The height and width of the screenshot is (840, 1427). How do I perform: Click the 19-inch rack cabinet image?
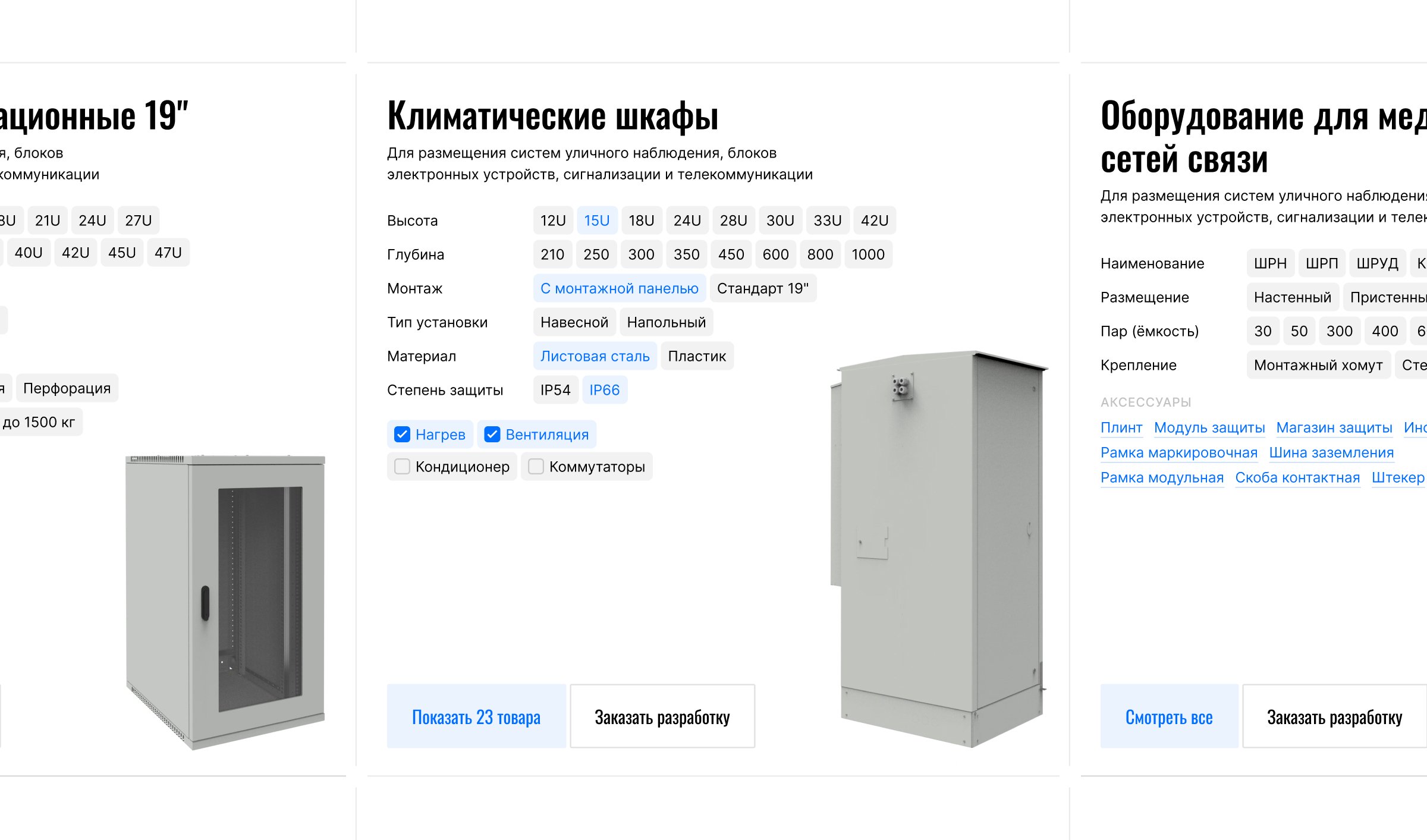click(x=226, y=600)
